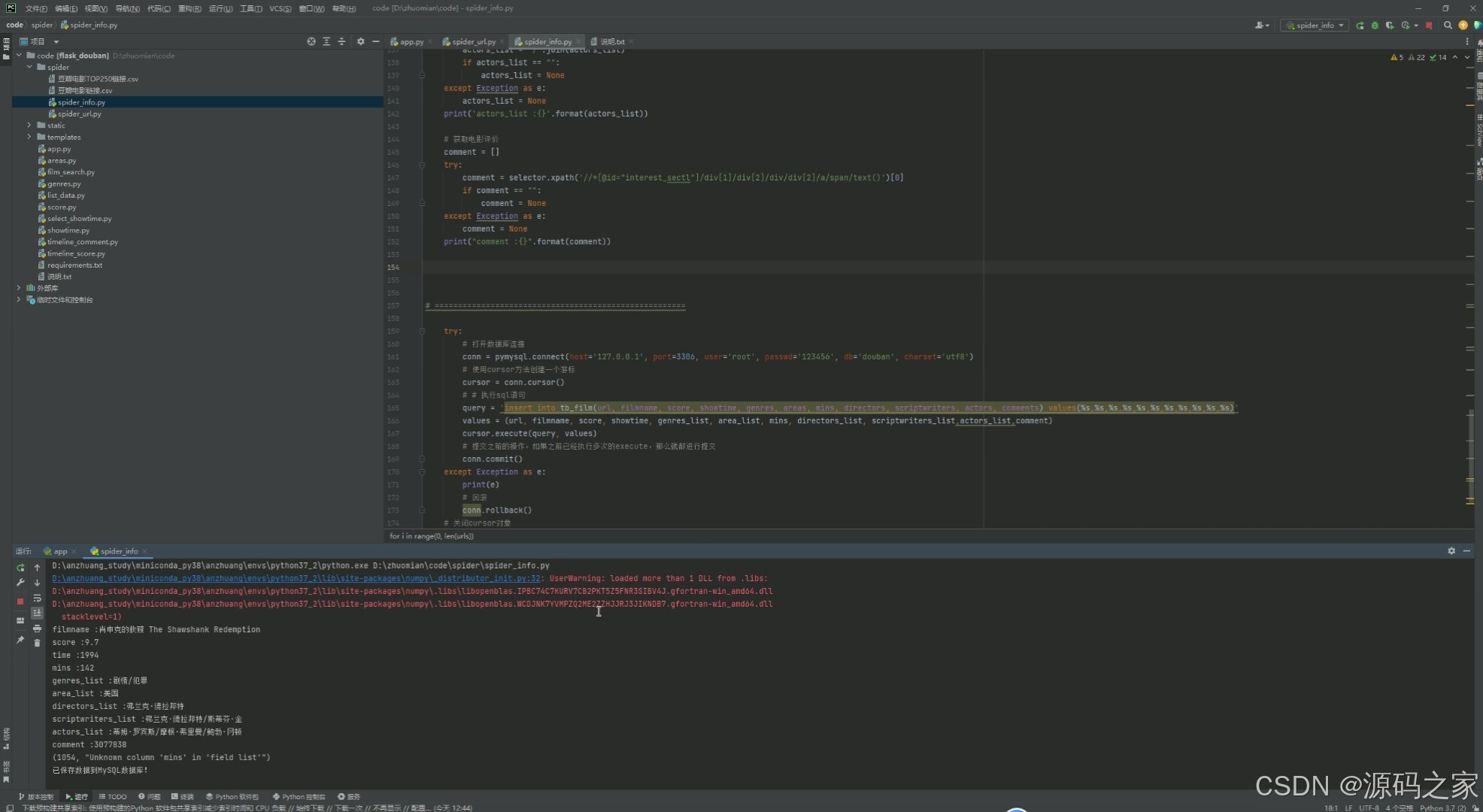Open Run panel settings gear

click(x=1451, y=551)
